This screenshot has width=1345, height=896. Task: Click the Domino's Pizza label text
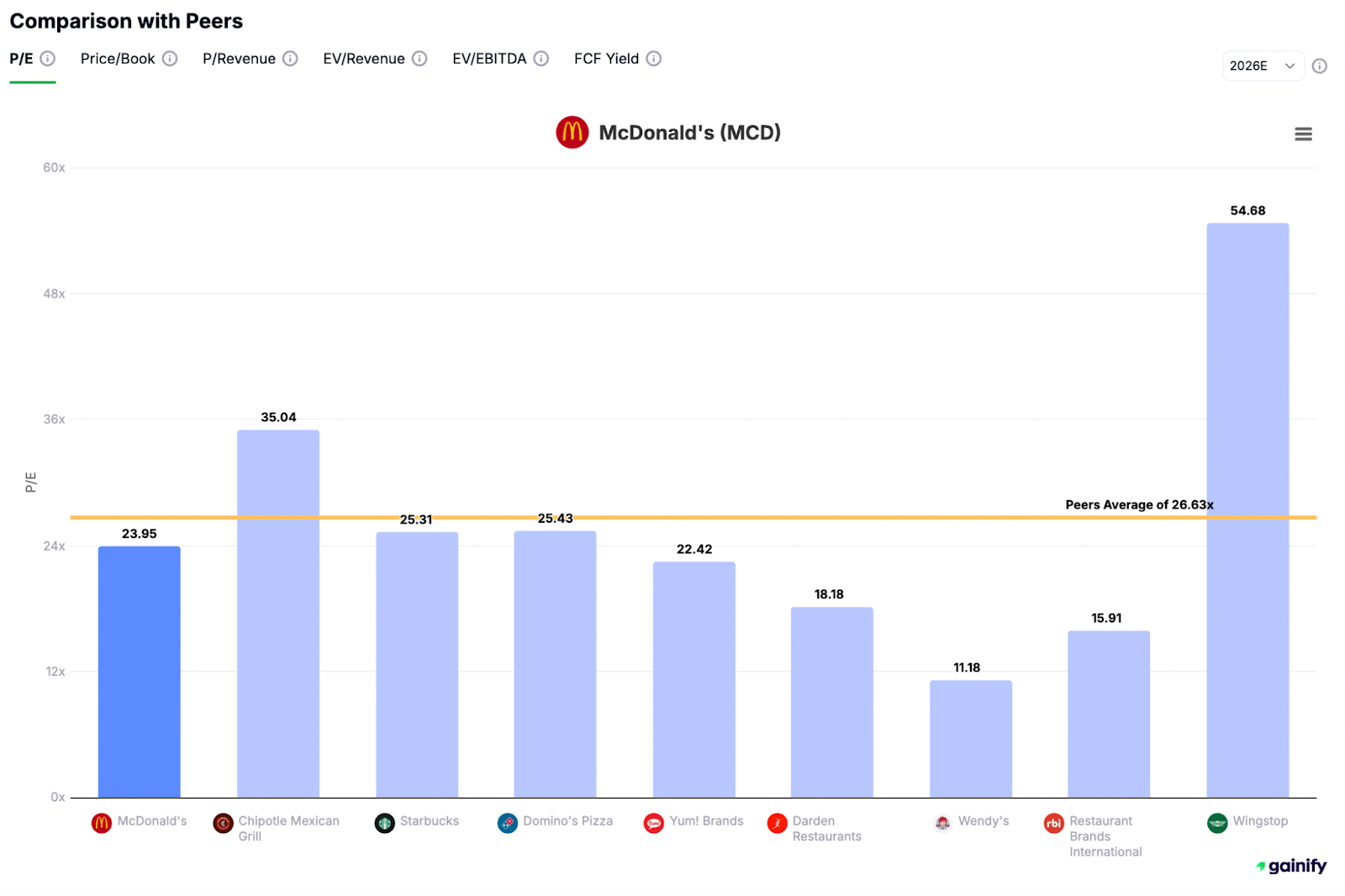coord(568,821)
